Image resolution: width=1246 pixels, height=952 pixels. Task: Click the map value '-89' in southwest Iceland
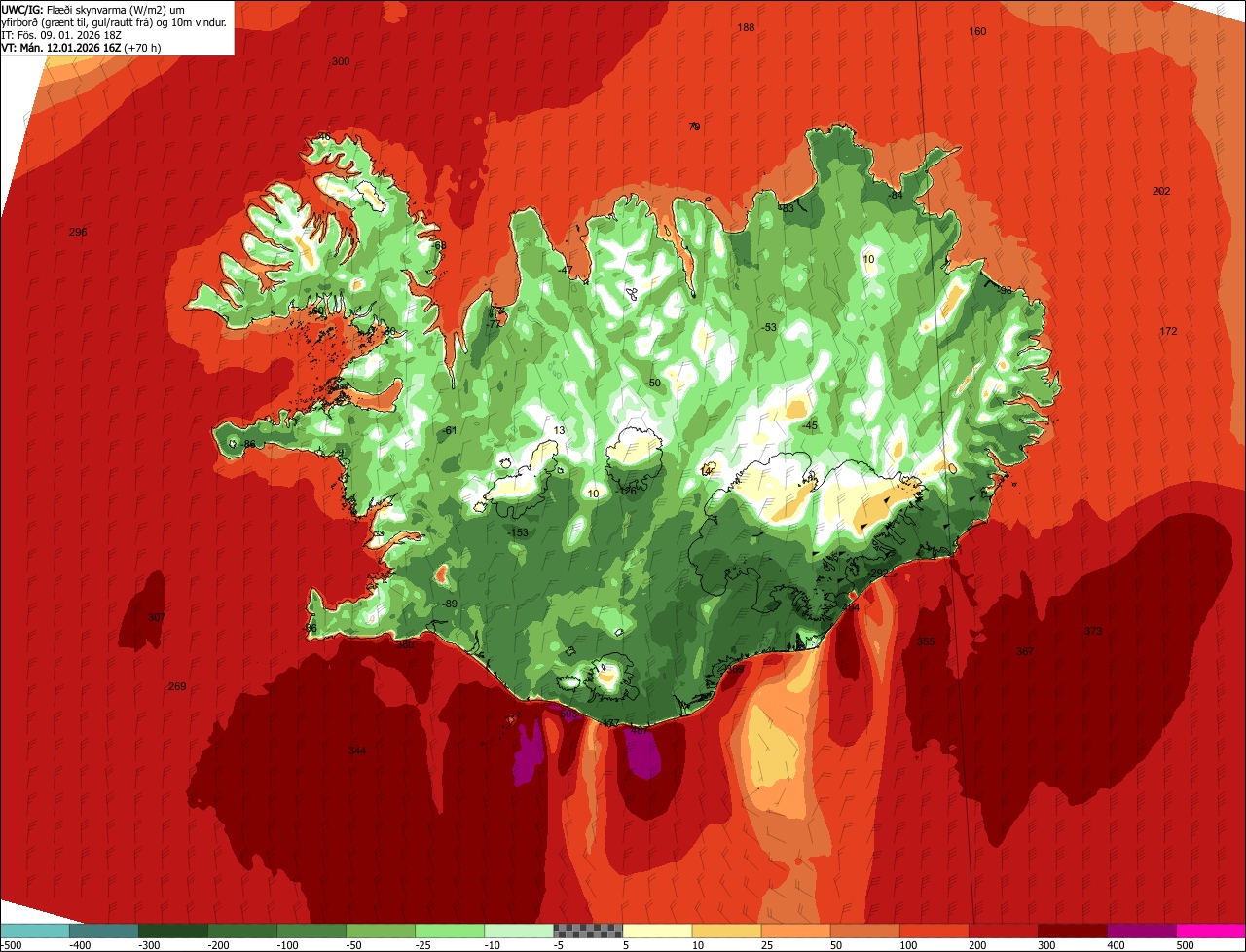pos(450,604)
